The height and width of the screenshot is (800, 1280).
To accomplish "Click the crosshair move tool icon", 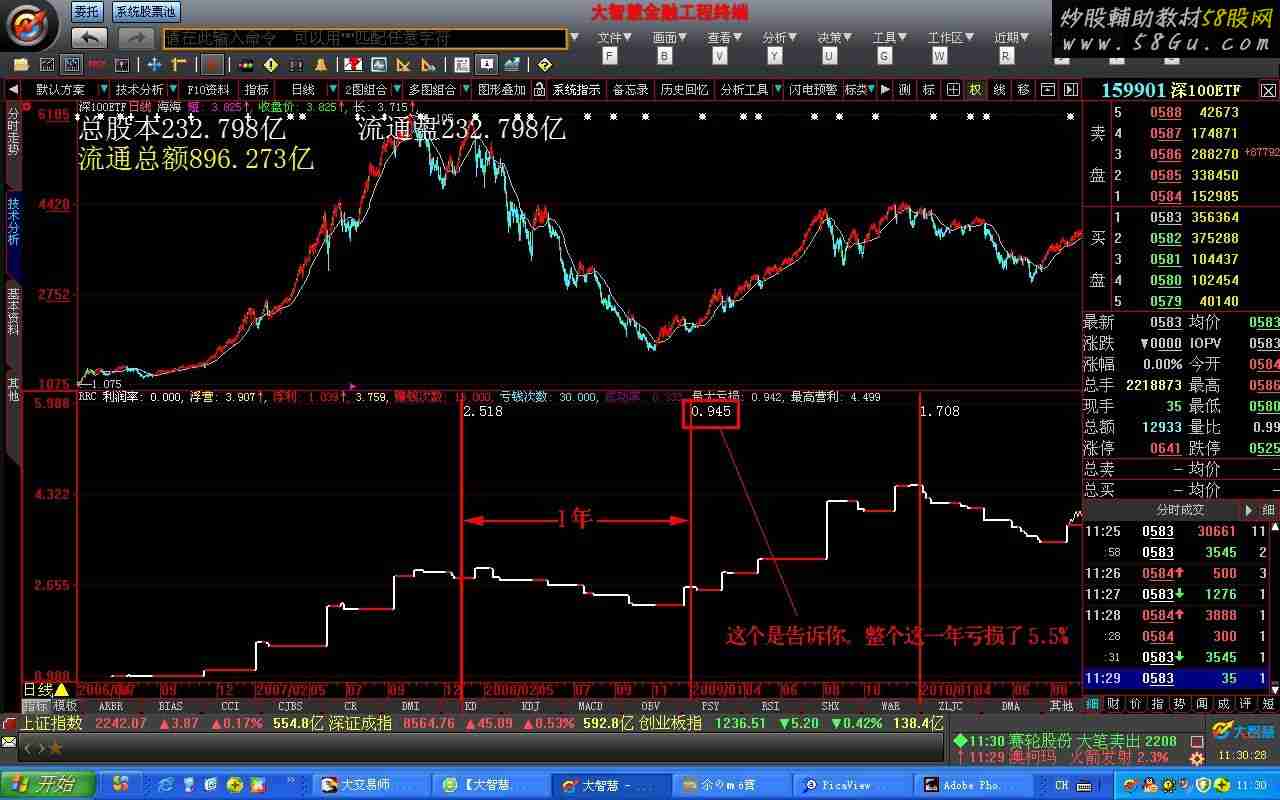I will click(x=154, y=65).
